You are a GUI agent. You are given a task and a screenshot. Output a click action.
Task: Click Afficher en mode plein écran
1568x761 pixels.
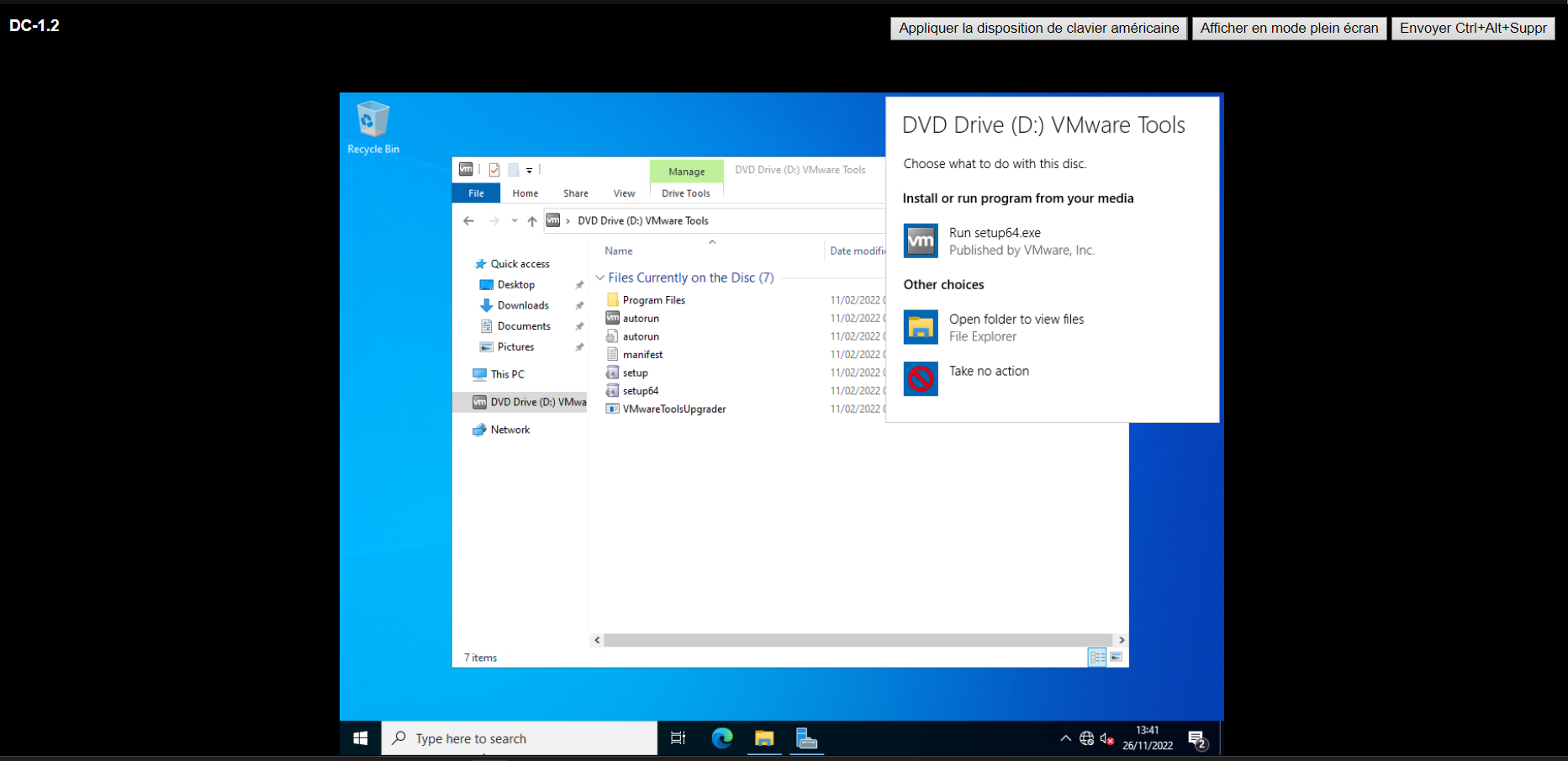[x=1290, y=28]
